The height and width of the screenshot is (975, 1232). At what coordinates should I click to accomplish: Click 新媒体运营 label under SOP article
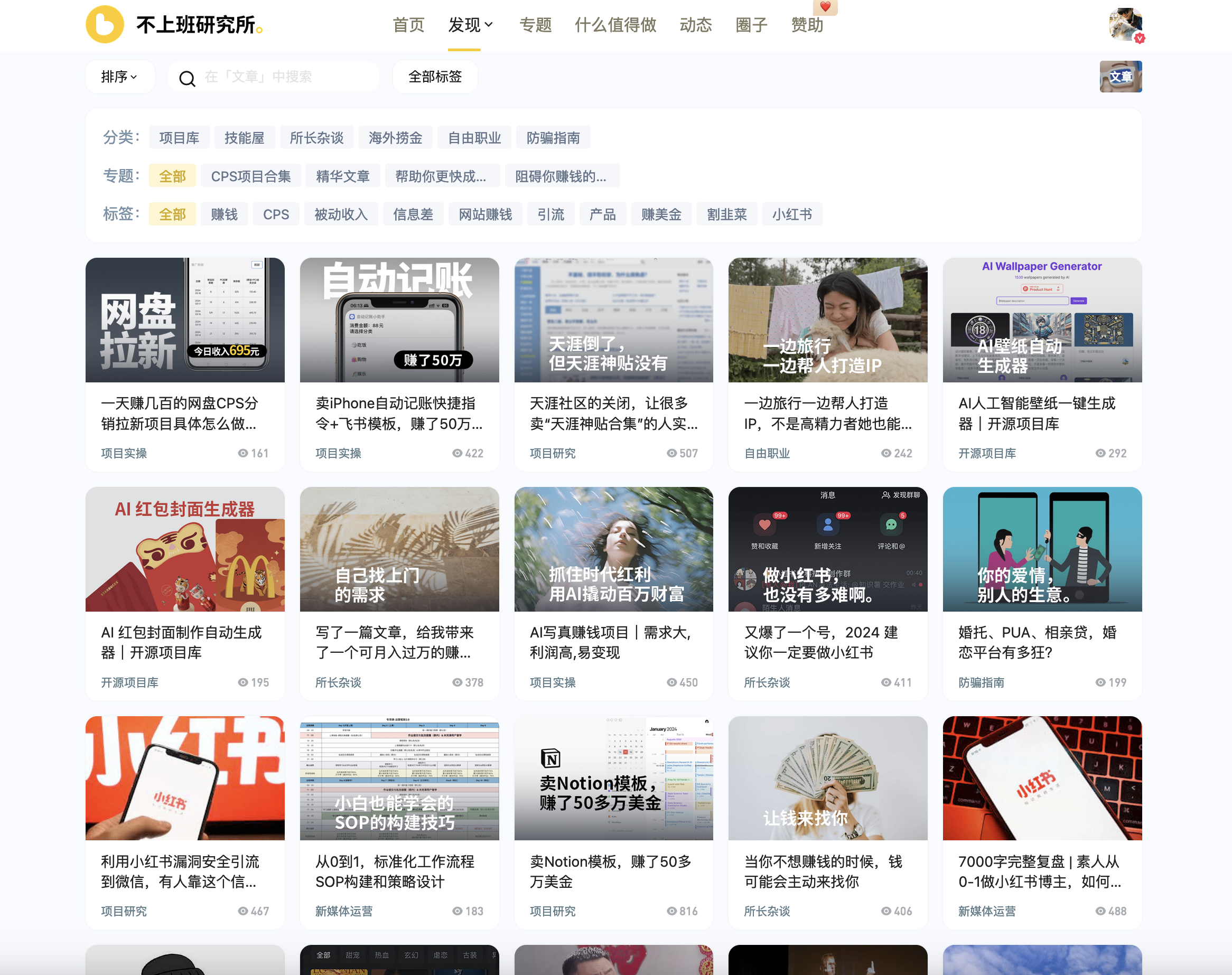[x=344, y=912]
